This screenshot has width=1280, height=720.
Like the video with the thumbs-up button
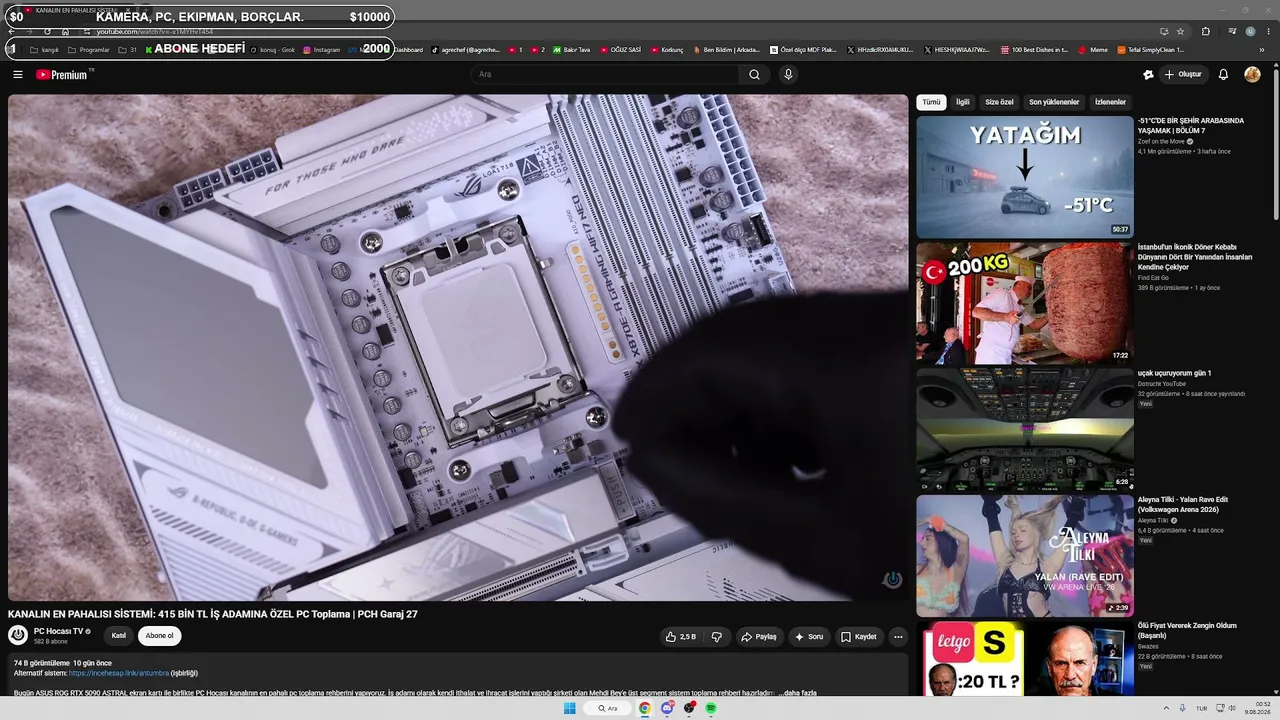tap(680, 637)
